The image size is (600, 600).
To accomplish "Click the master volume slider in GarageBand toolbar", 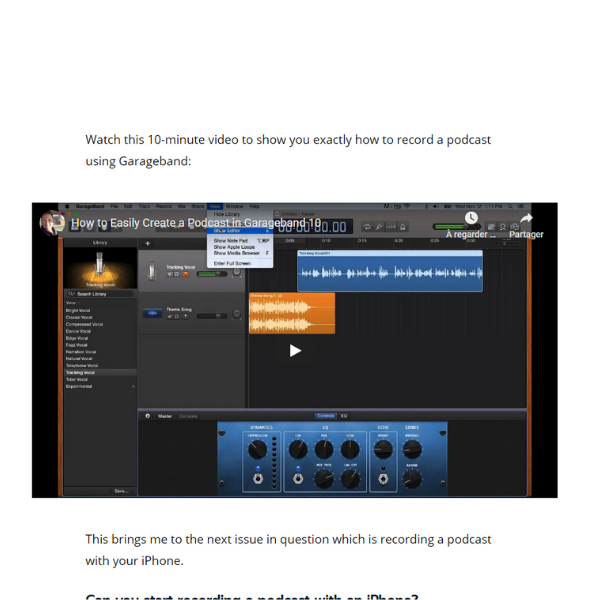I will coord(455,227).
